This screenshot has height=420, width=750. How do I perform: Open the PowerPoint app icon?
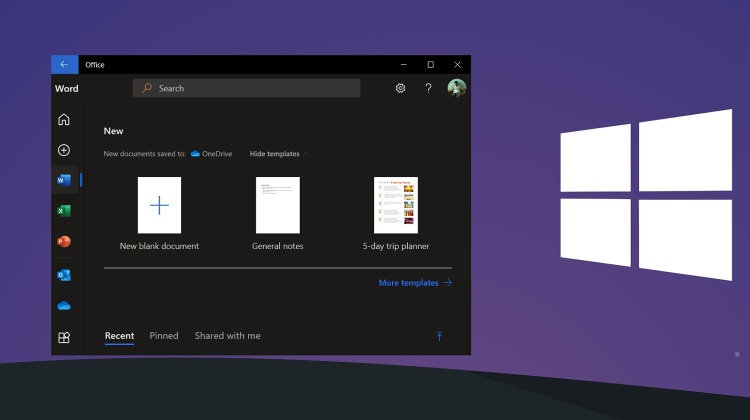point(64,242)
